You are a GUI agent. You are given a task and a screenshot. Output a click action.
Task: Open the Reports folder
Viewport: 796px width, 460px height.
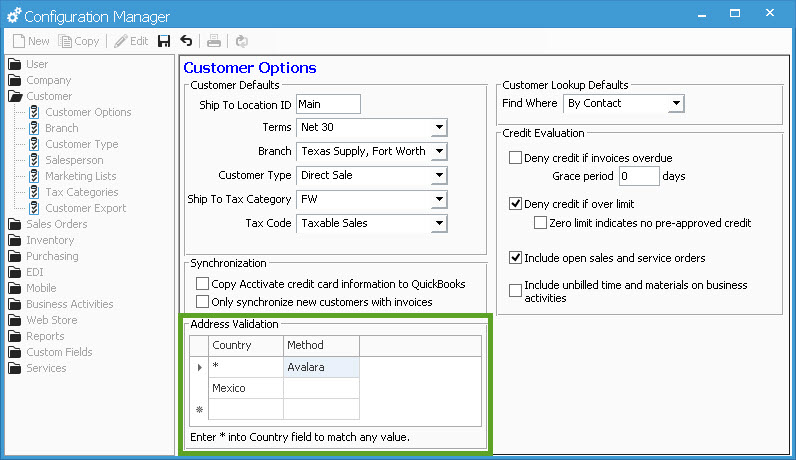pos(37,336)
